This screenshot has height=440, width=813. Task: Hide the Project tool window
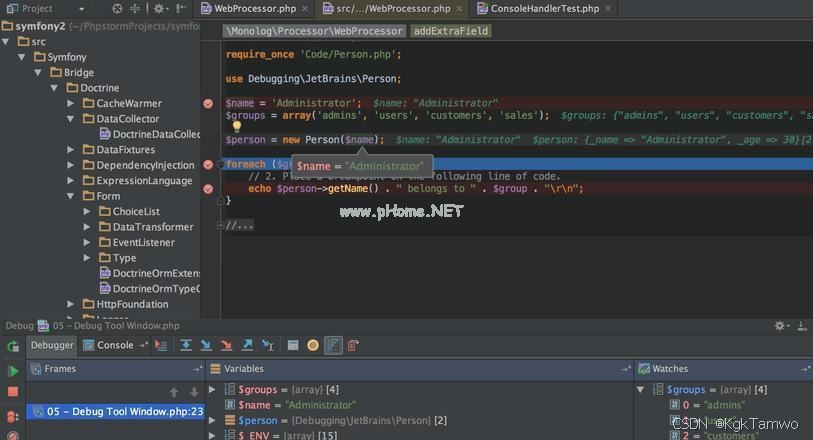point(181,8)
